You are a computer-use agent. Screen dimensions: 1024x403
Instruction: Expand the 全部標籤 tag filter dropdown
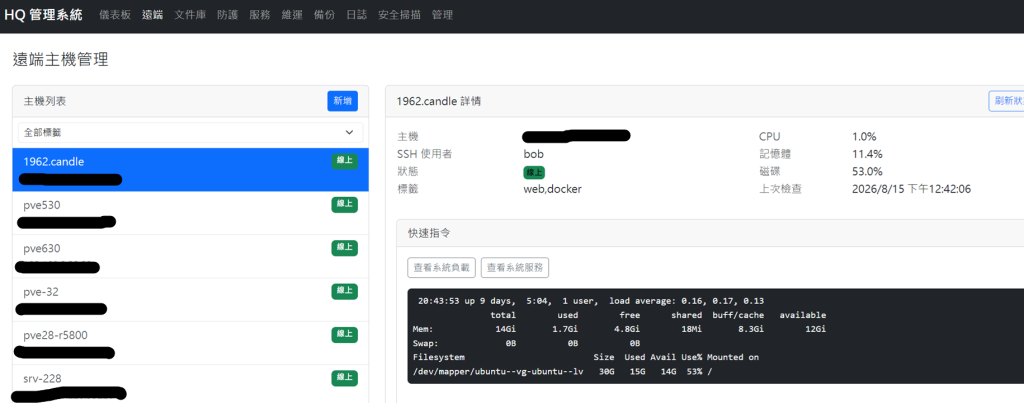pos(190,133)
